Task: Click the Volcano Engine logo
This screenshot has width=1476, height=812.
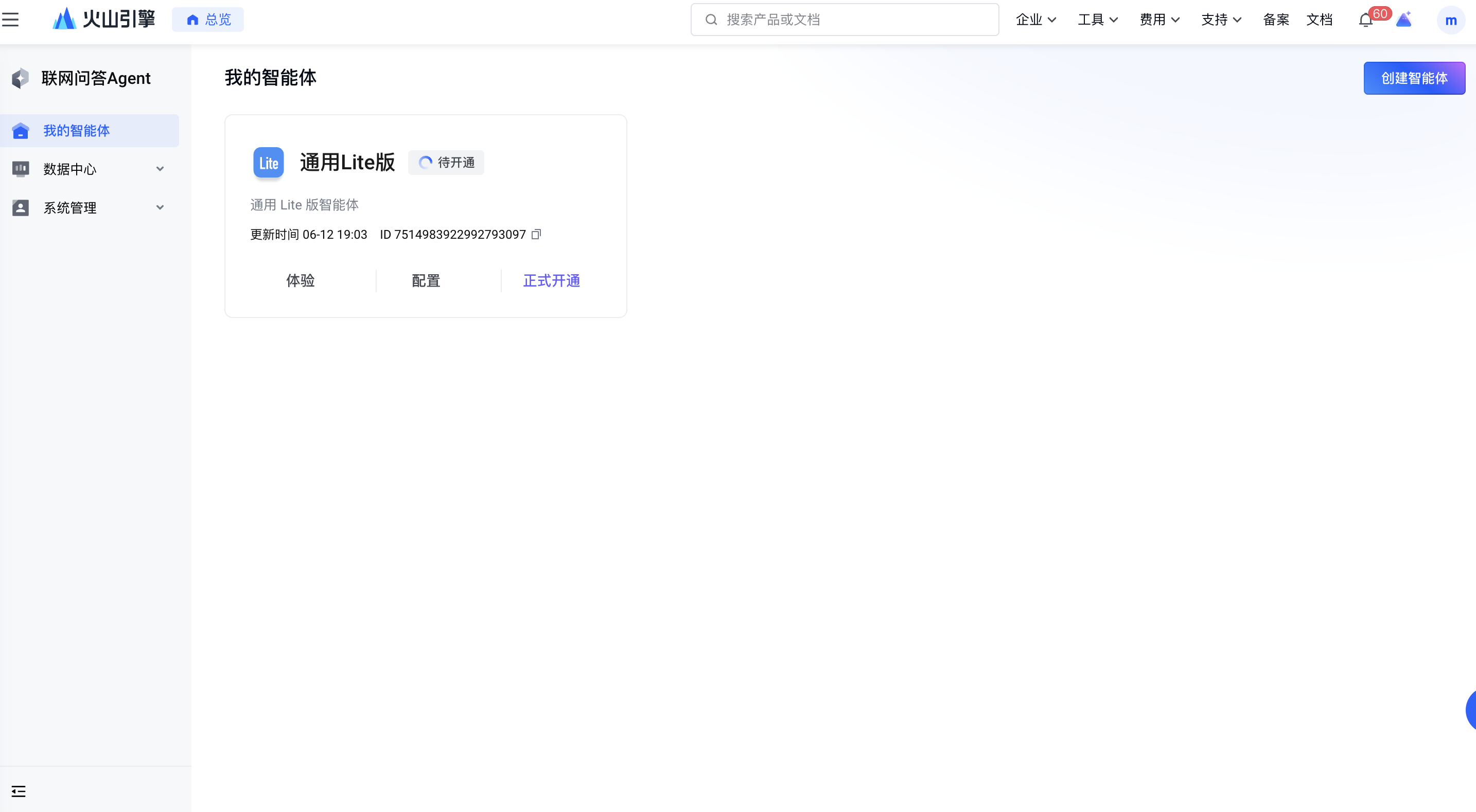Action: click(104, 20)
